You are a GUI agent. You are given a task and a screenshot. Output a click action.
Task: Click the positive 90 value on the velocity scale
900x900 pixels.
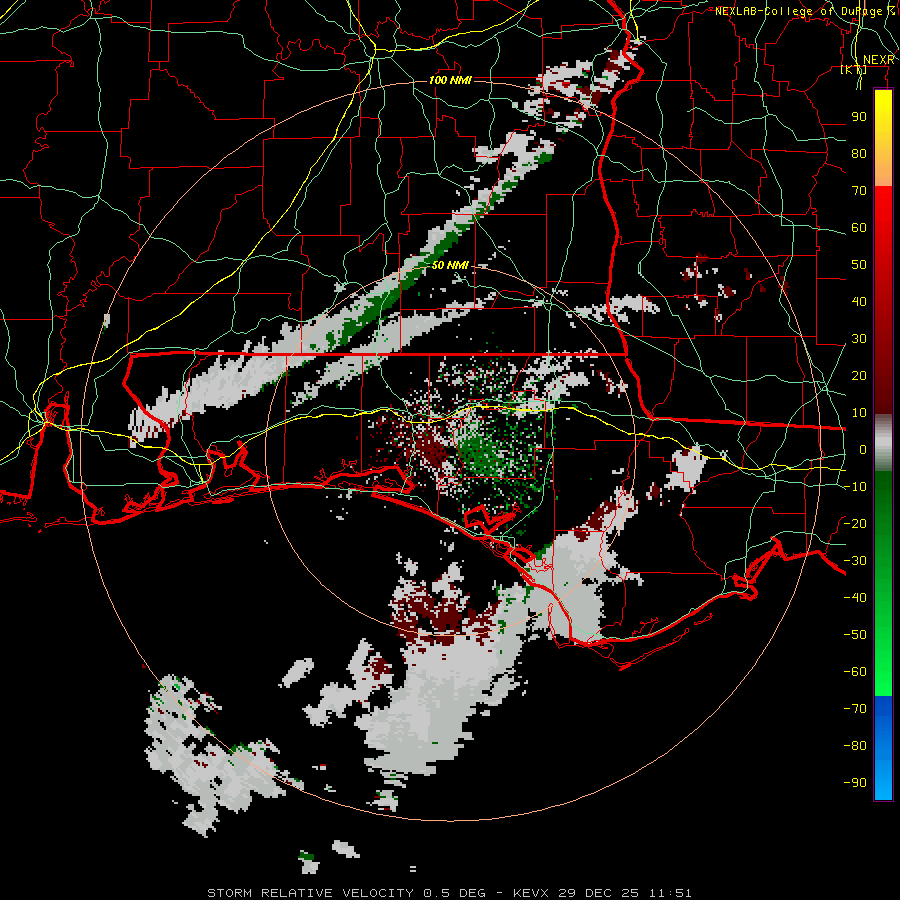coord(859,117)
